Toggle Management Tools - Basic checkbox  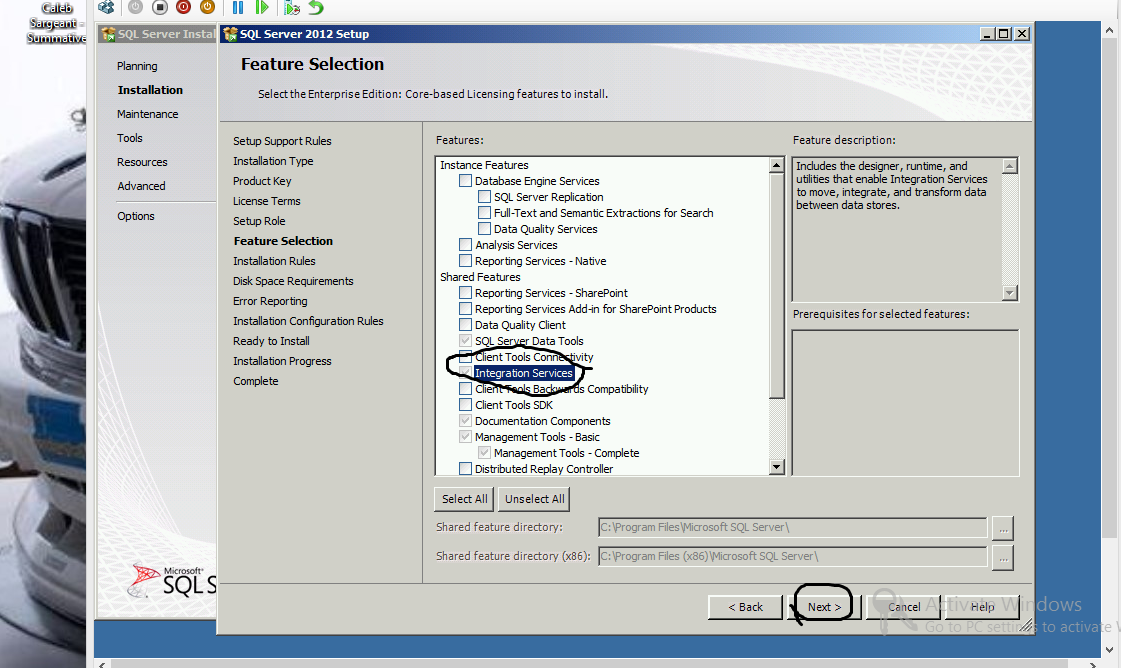pyautogui.click(x=465, y=436)
